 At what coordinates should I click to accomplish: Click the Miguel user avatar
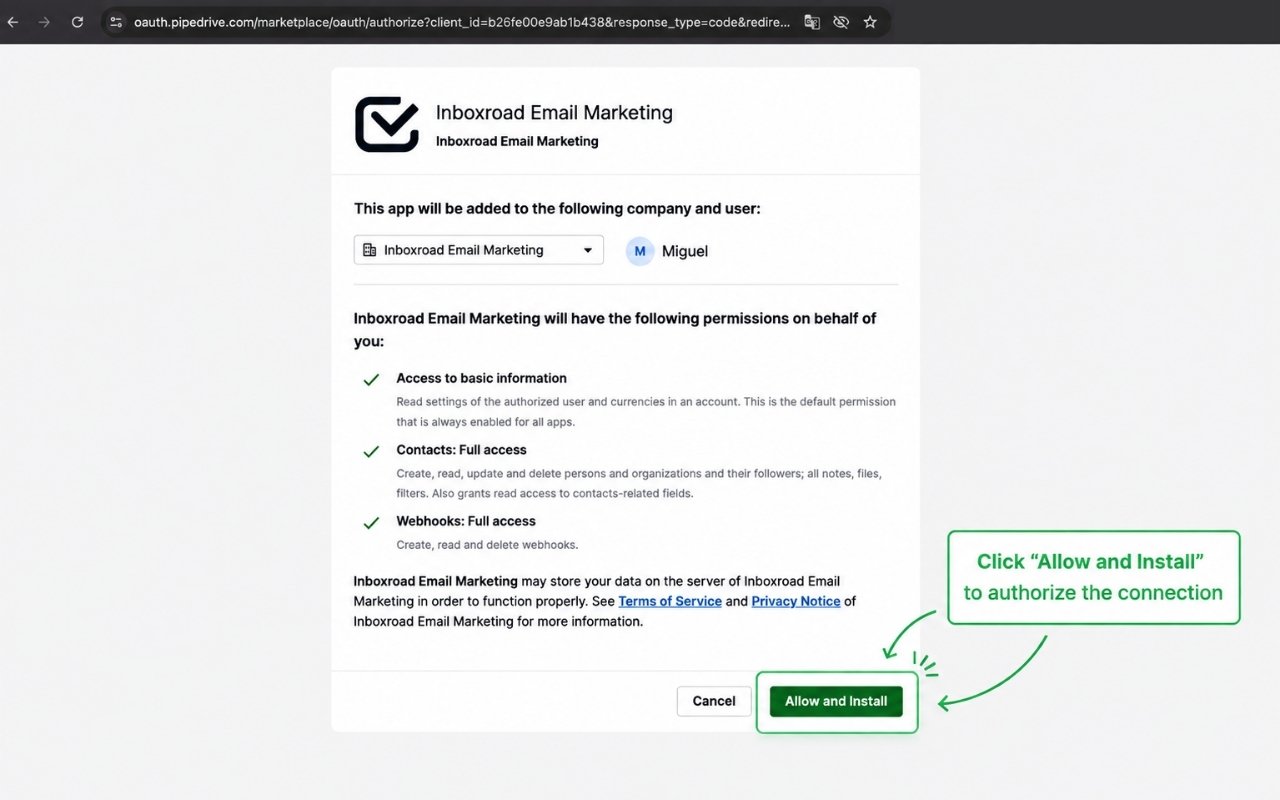coord(640,251)
